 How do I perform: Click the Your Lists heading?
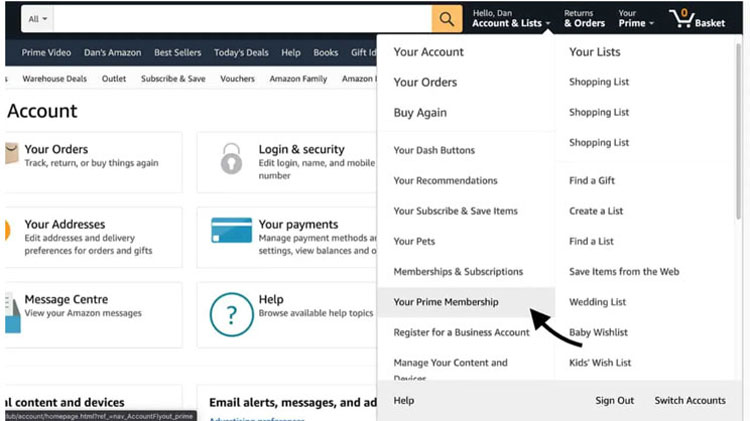pyautogui.click(x=595, y=52)
